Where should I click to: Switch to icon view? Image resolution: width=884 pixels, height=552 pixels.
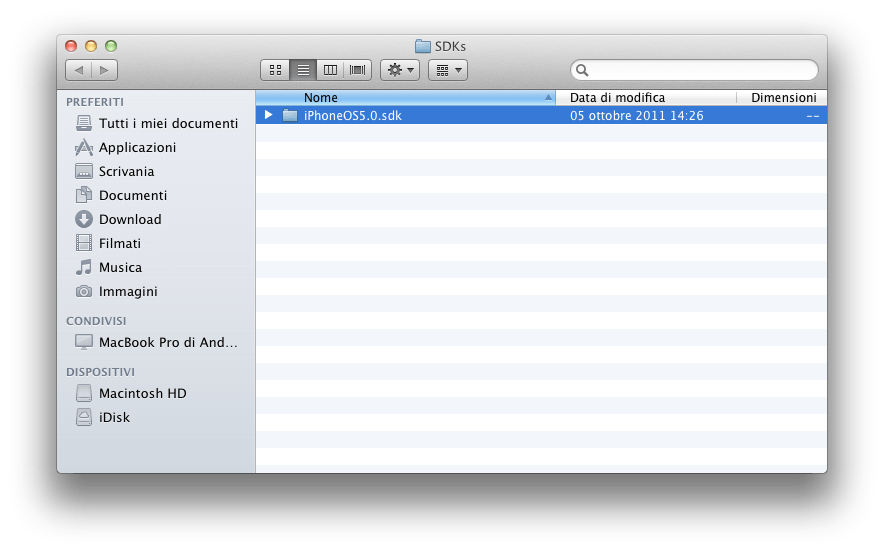[275, 70]
